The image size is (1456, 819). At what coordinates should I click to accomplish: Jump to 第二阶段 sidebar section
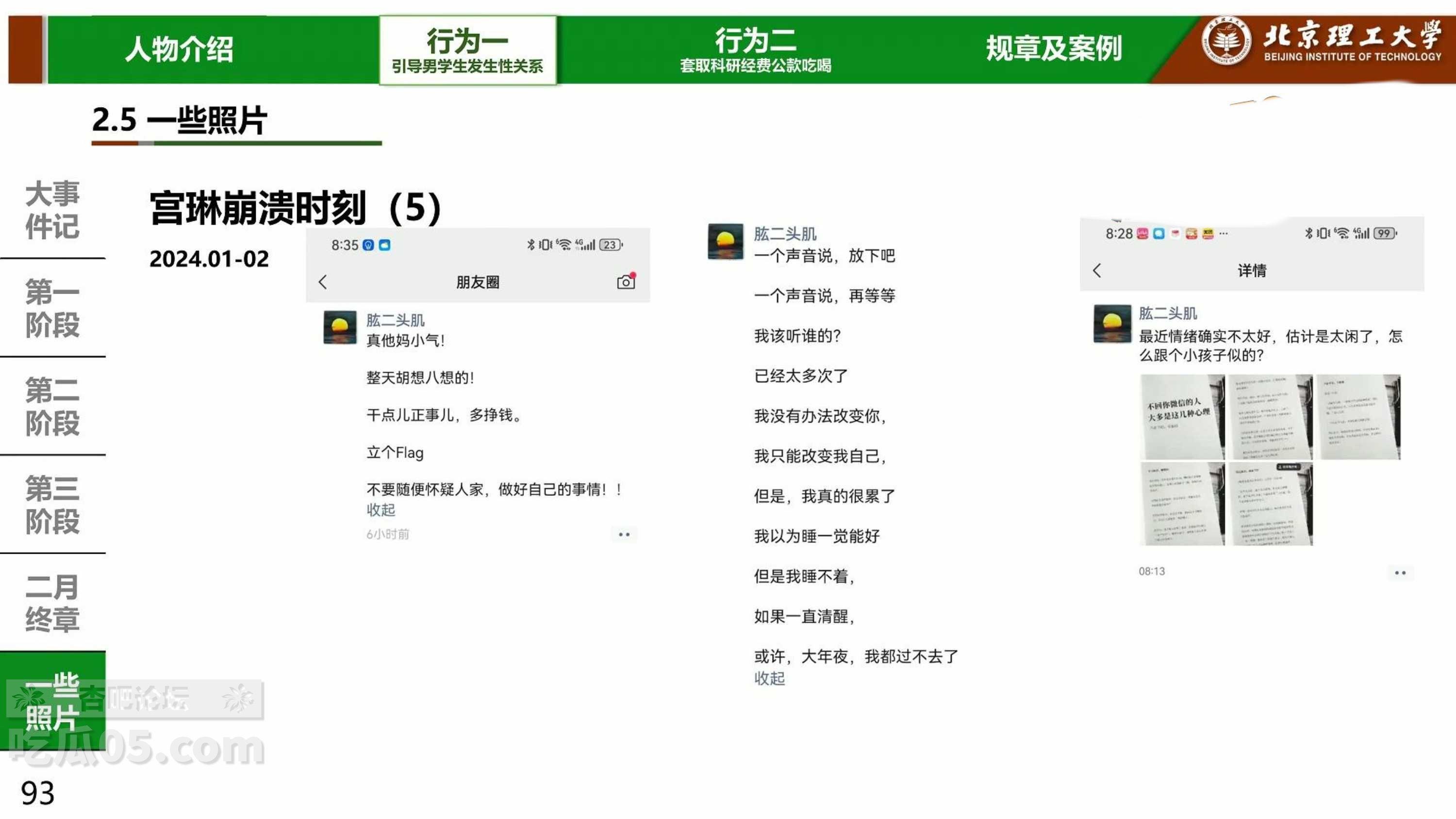(x=52, y=406)
